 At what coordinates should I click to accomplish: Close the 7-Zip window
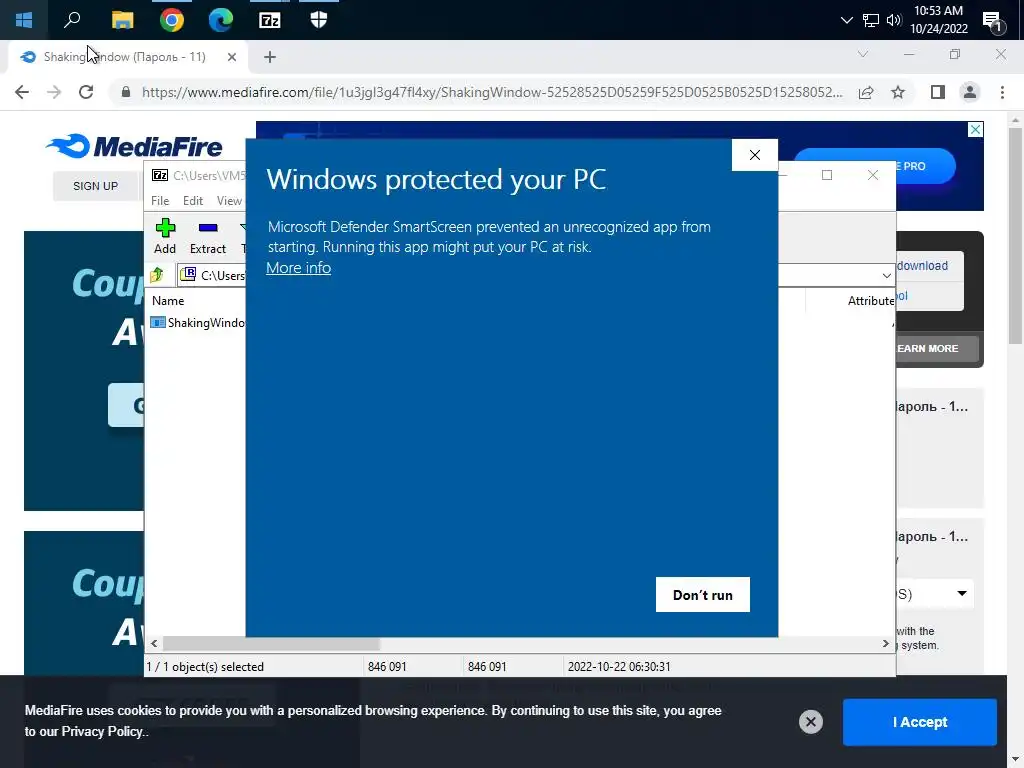click(872, 175)
